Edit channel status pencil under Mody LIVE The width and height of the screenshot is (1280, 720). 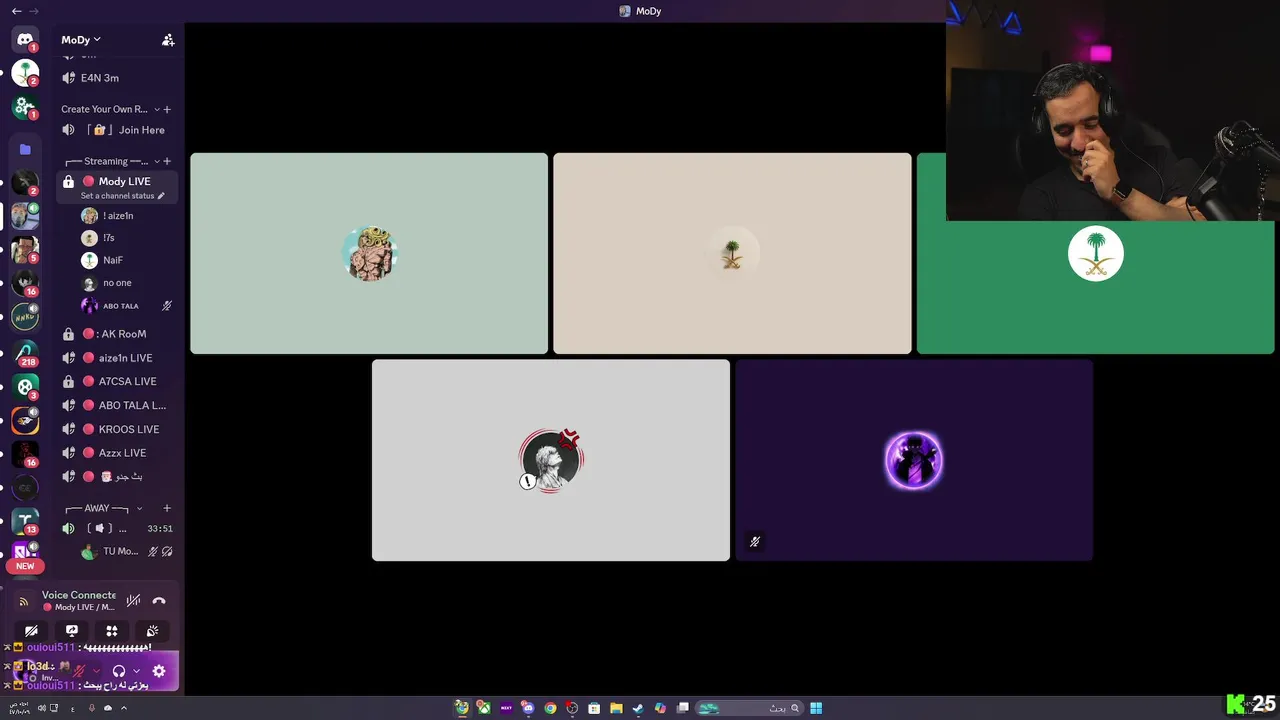[x=161, y=196]
